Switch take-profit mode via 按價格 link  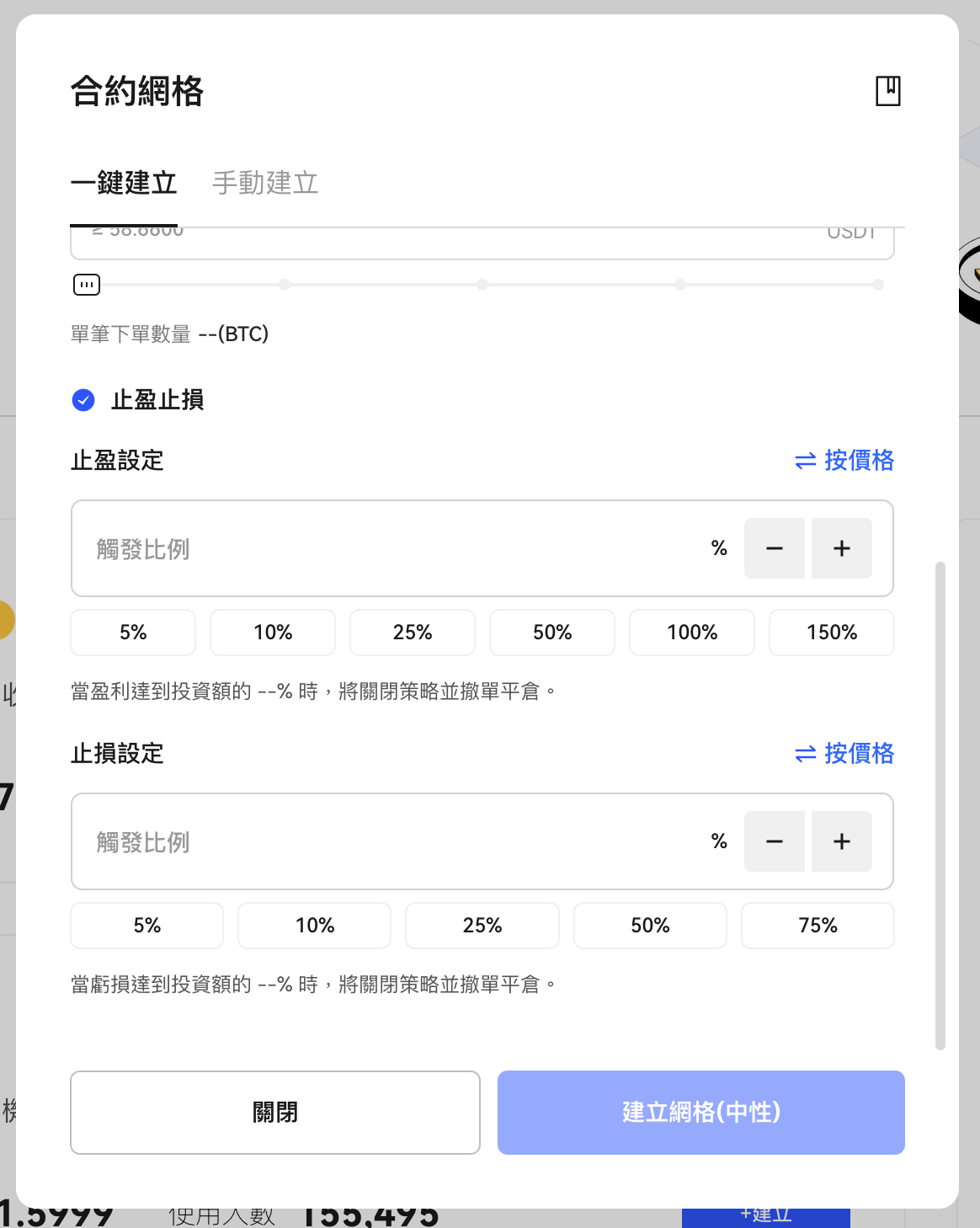[x=844, y=461]
